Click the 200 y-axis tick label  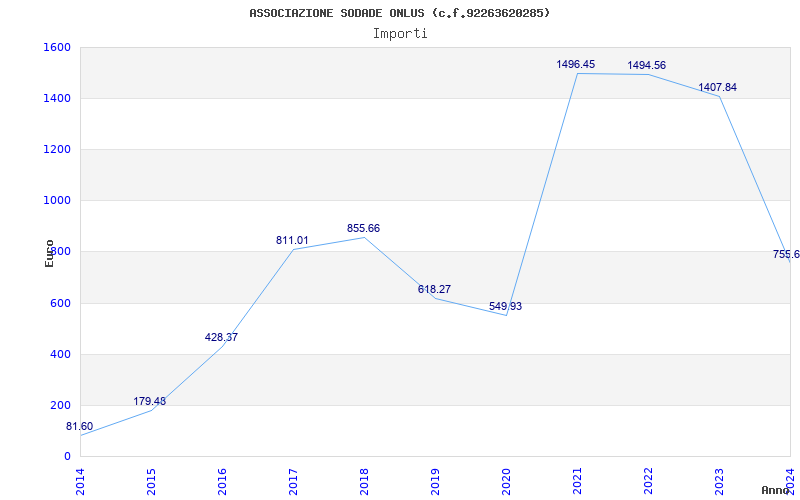point(61,405)
